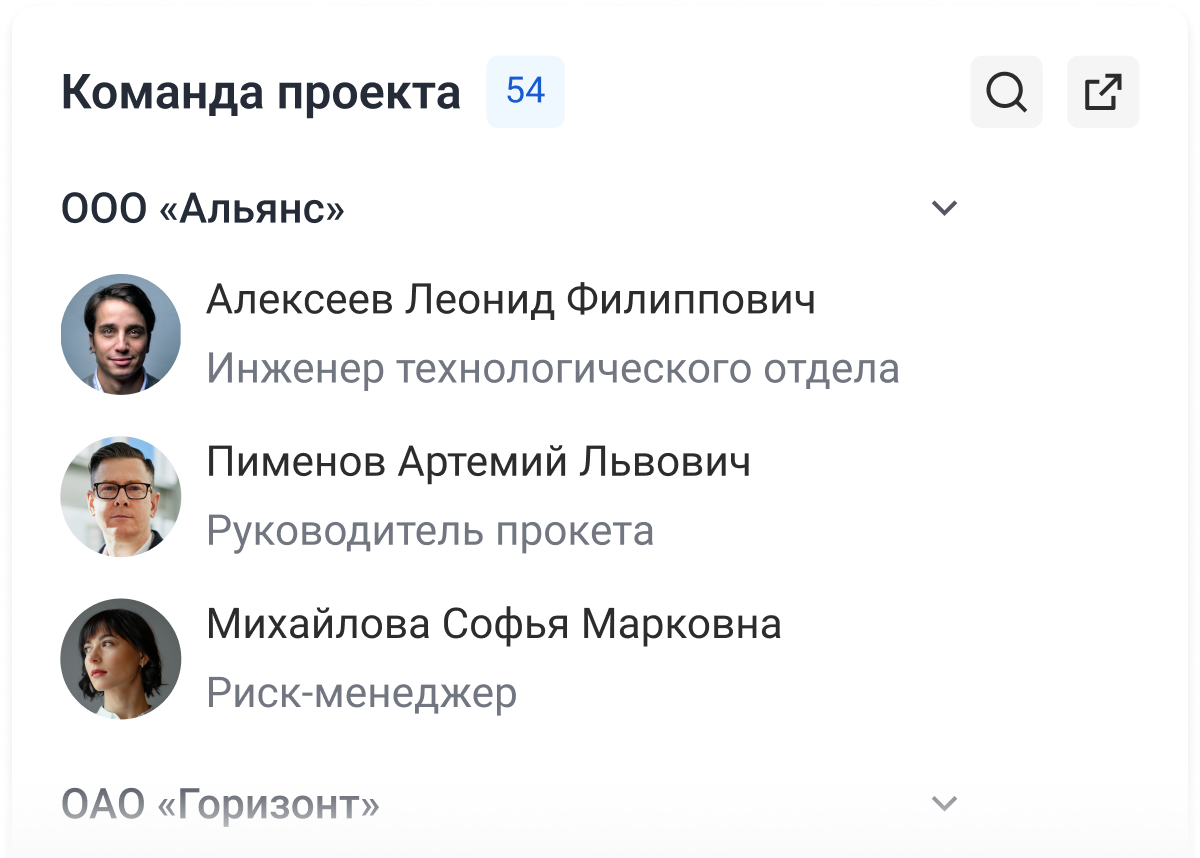Select the ОАО «Горизонт» section label
The image size is (1200, 858).
click(x=221, y=800)
